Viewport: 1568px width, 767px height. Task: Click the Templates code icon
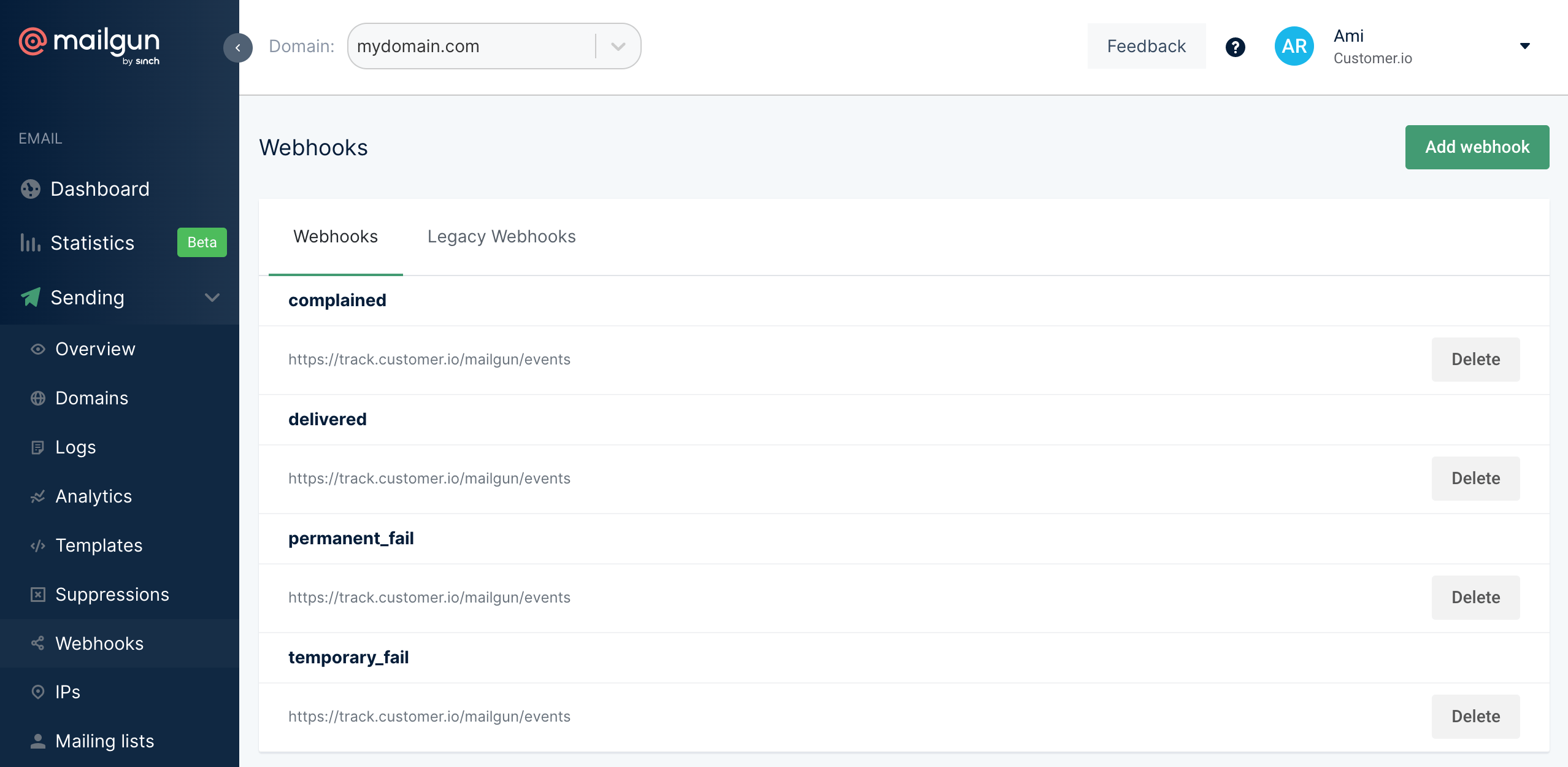pos(38,545)
